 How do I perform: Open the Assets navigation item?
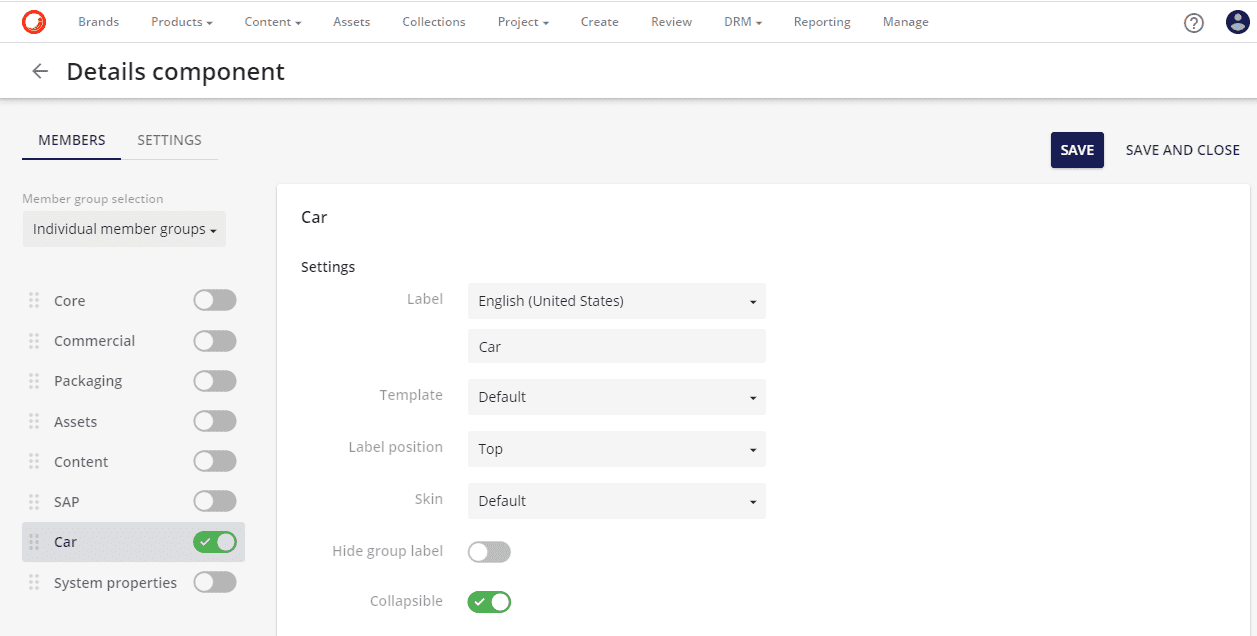coord(352,22)
